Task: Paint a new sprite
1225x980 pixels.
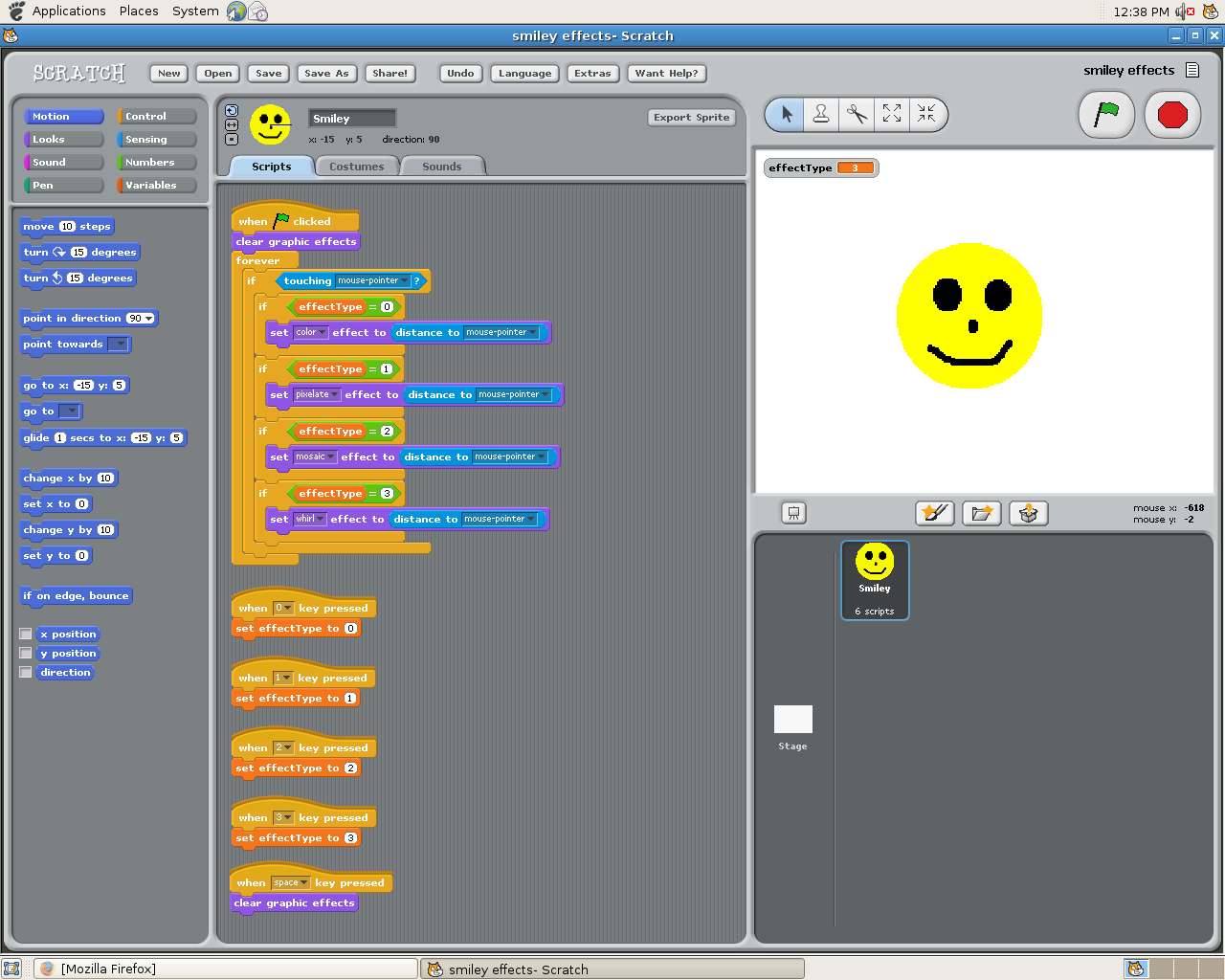Action: (x=934, y=513)
